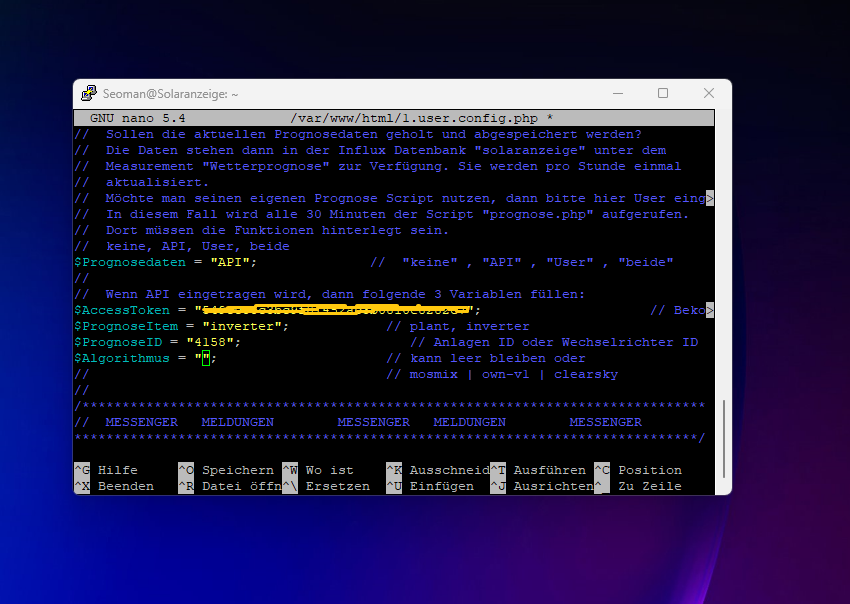Click the ^K Ausschneiden shortcut
The height and width of the screenshot is (604, 850).
tap(436, 470)
